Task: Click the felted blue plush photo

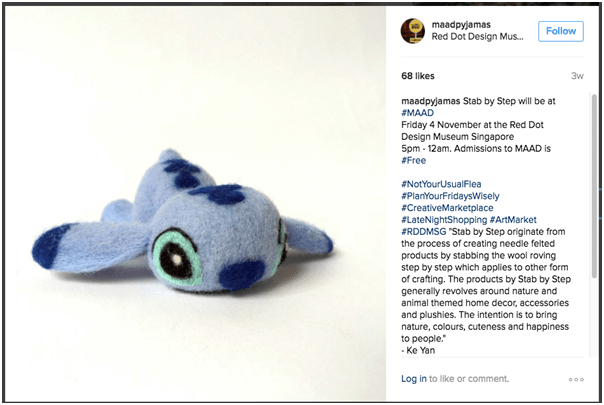Action: [x=195, y=203]
